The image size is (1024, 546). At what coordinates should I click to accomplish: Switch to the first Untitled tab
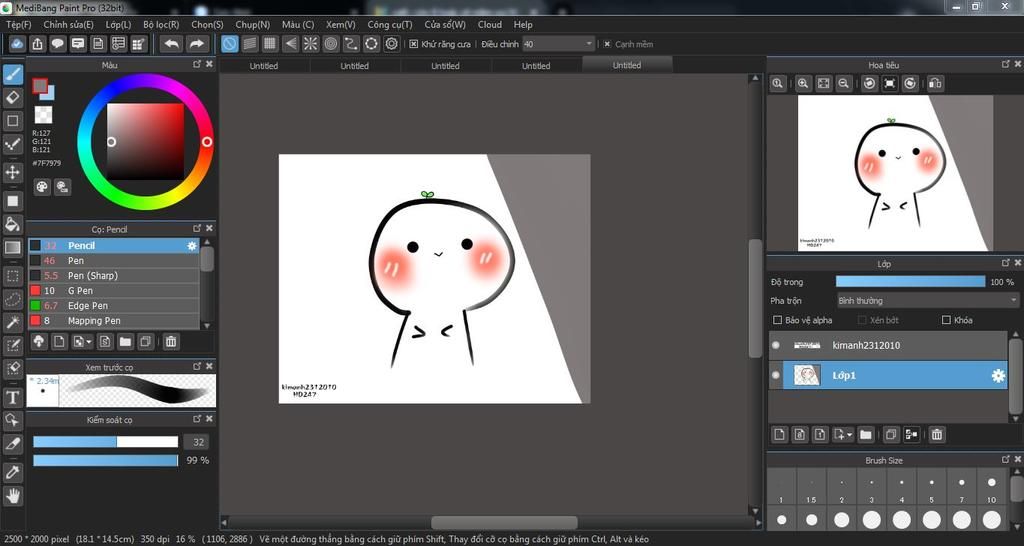[x=264, y=65]
